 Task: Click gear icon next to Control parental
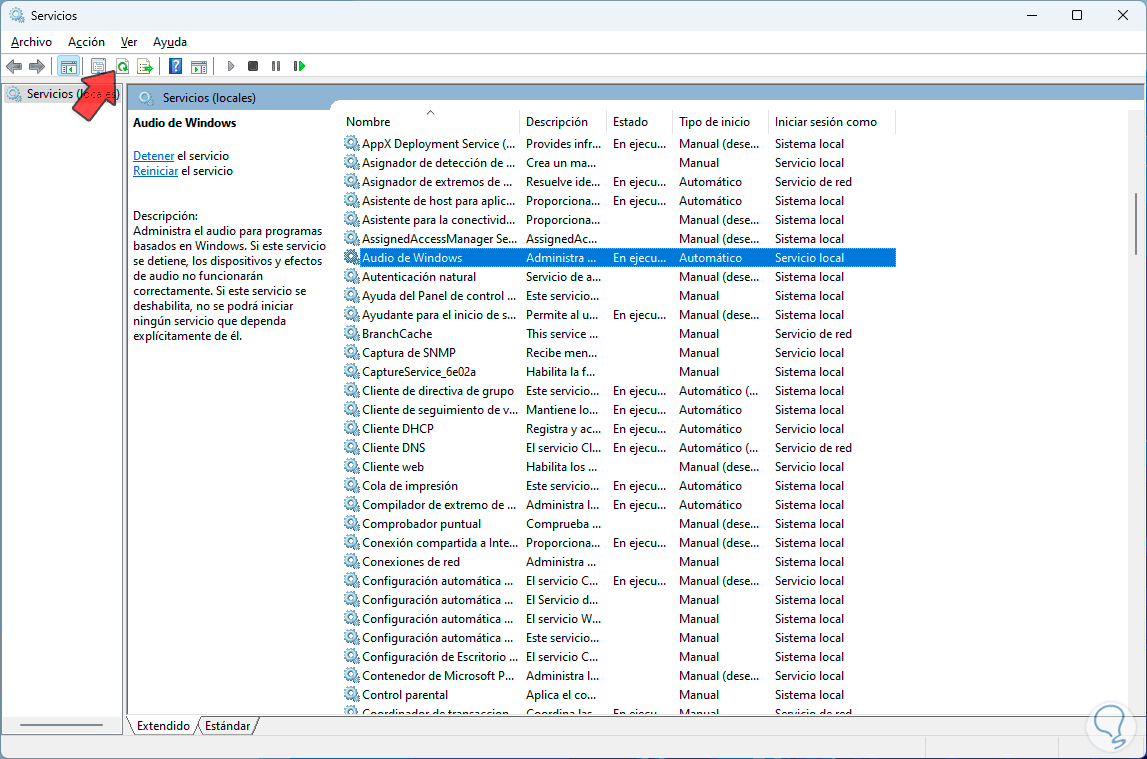(x=352, y=695)
